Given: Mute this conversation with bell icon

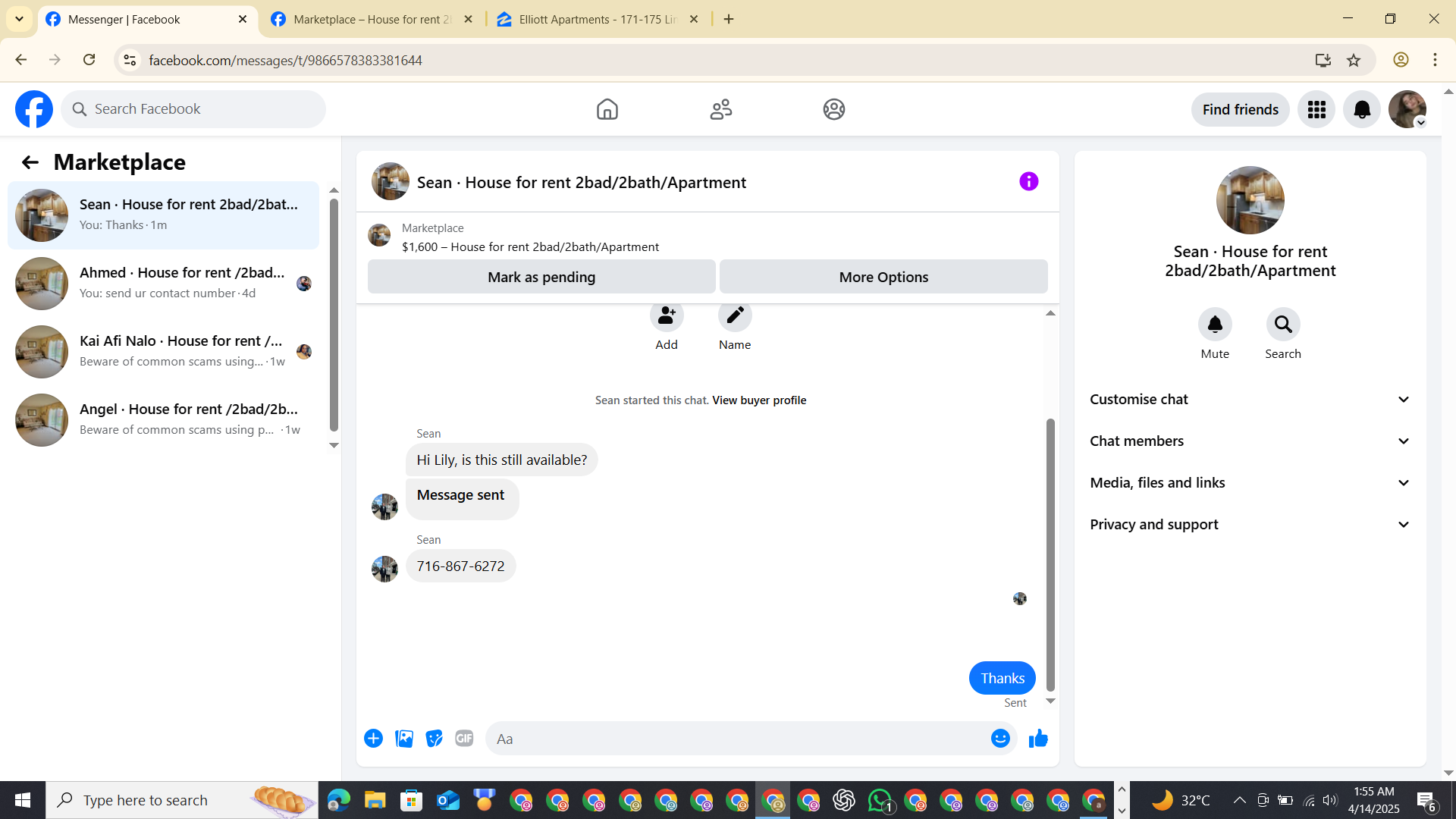Looking at the screenshot, I should [x=1215, y=325].
